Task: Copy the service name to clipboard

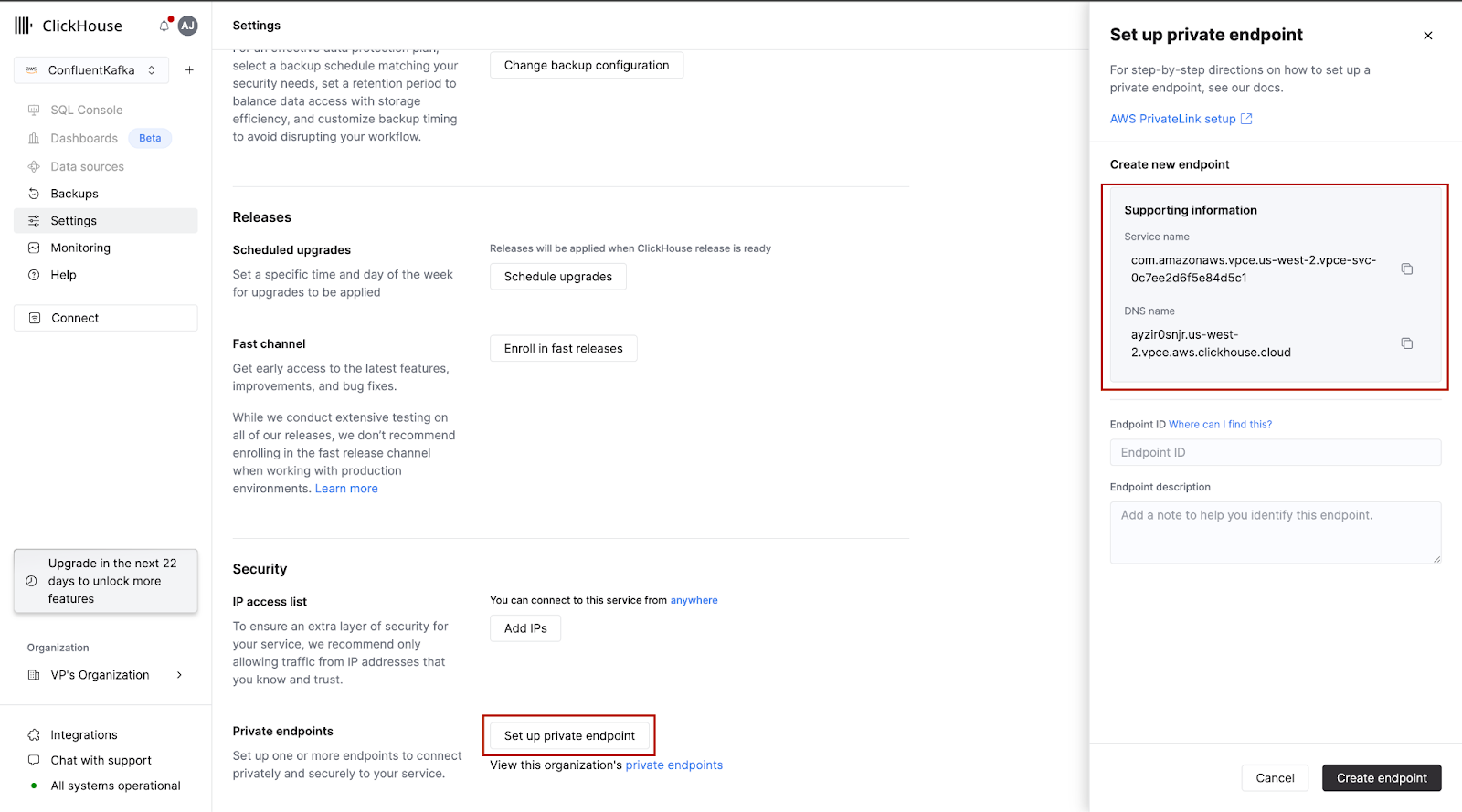Action: (1406, 269)
